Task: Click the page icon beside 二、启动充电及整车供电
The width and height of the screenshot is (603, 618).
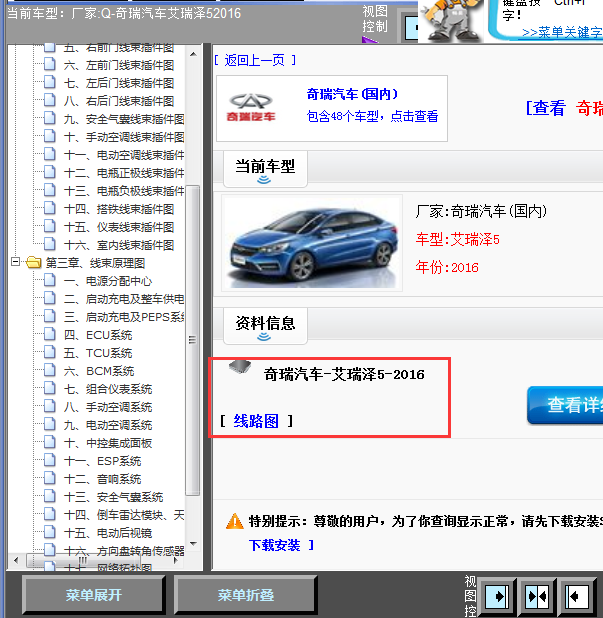Action: click(x=50, y=298)
